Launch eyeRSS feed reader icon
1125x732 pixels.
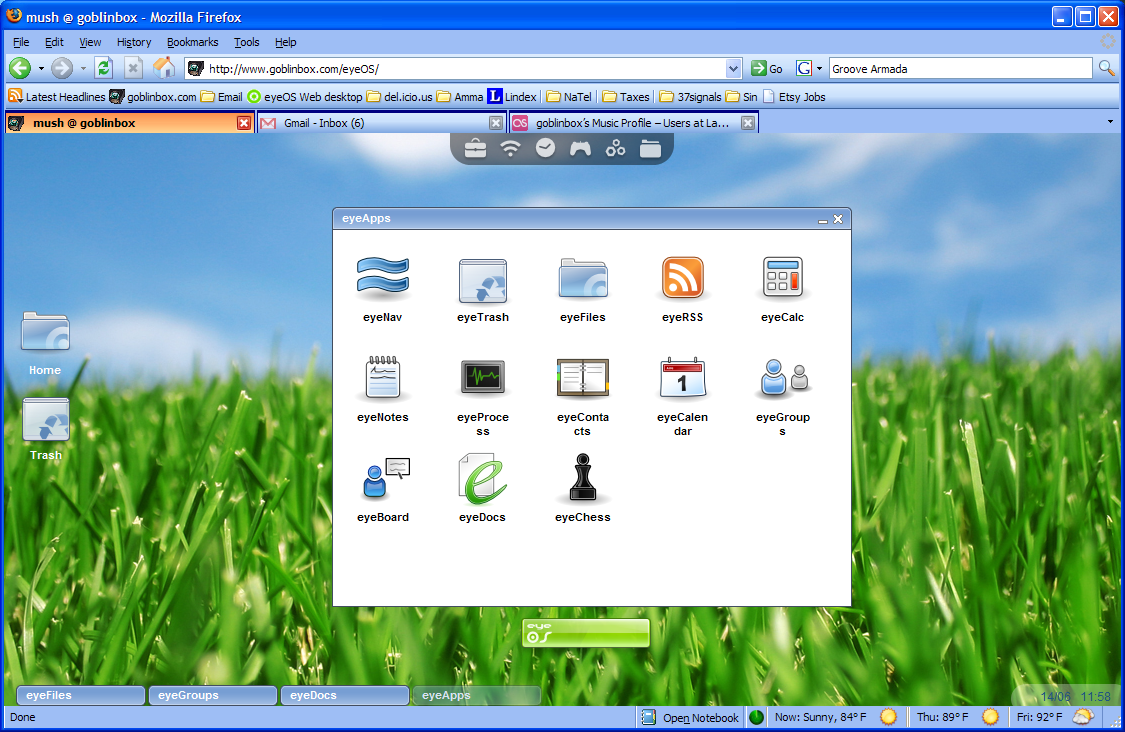coord(682,278)
